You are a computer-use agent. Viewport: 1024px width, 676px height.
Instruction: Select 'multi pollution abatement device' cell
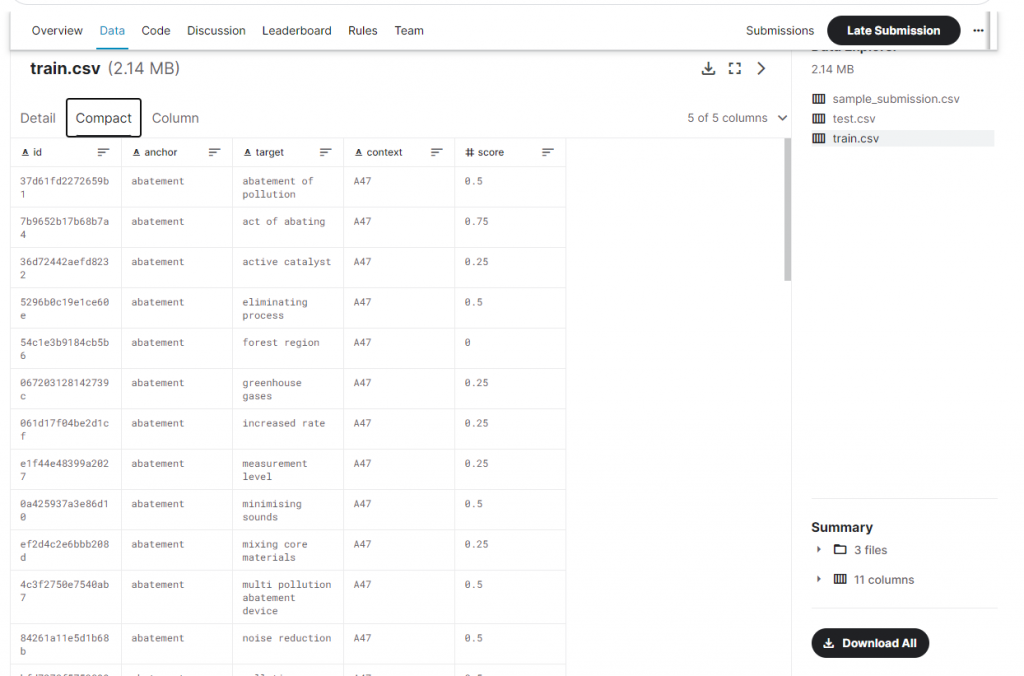[288, 598]
